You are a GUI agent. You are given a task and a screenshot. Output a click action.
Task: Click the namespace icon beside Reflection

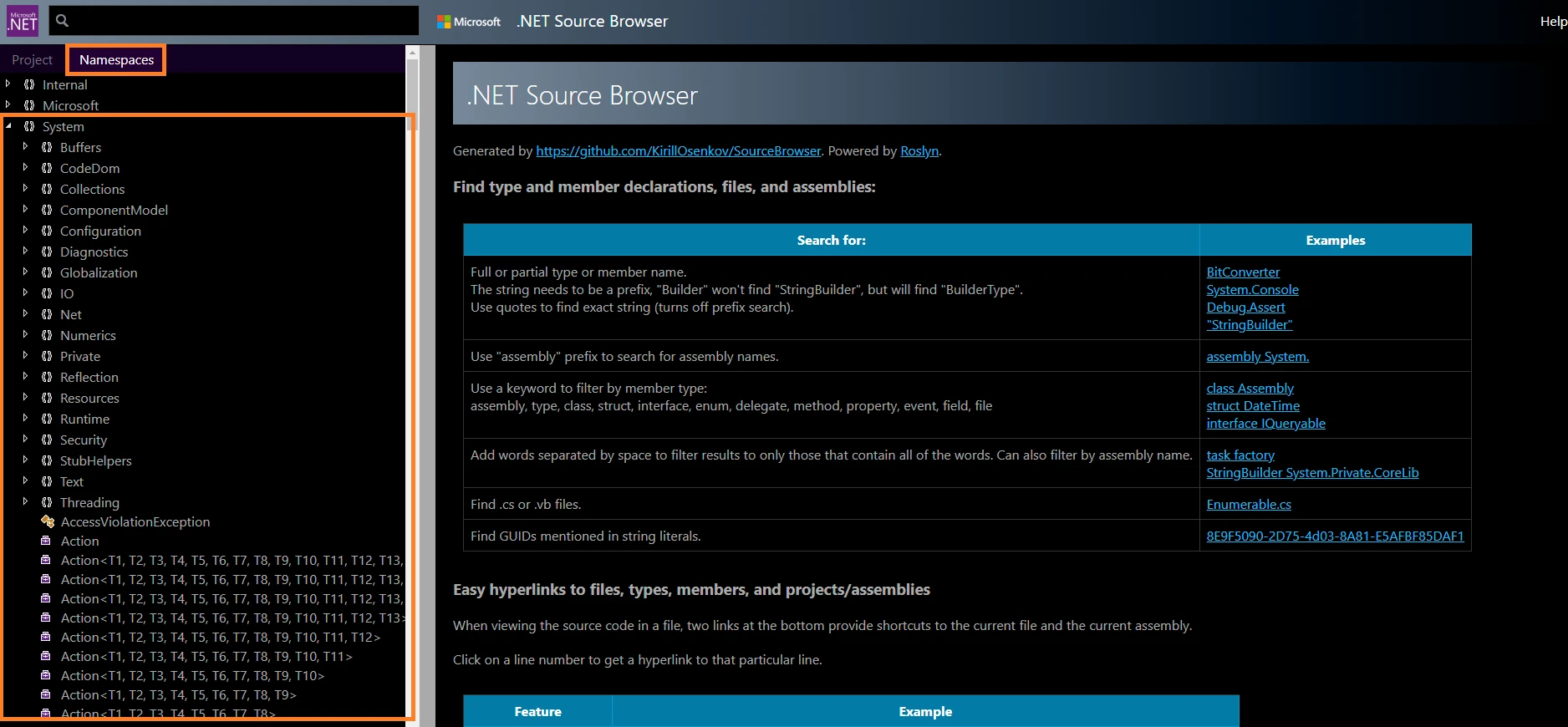click(x=47, y=377)
